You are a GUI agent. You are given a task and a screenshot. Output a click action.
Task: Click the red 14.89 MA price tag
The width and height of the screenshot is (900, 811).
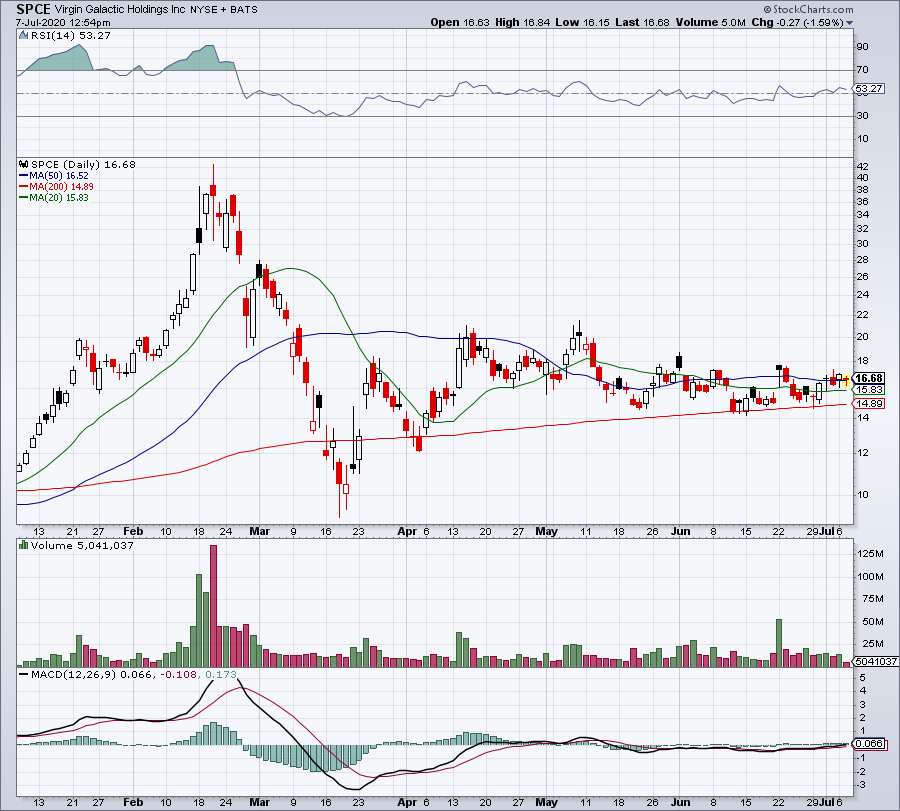[869, 403]
